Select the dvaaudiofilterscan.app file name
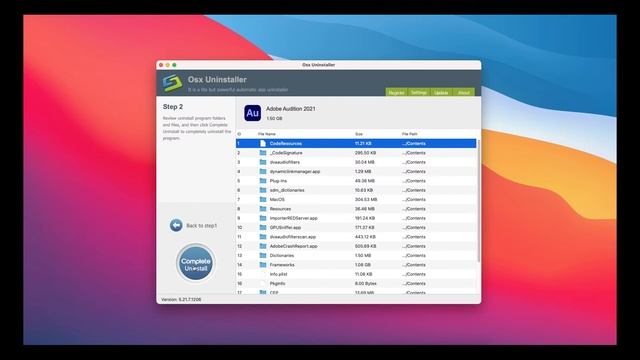 point(293,237)
